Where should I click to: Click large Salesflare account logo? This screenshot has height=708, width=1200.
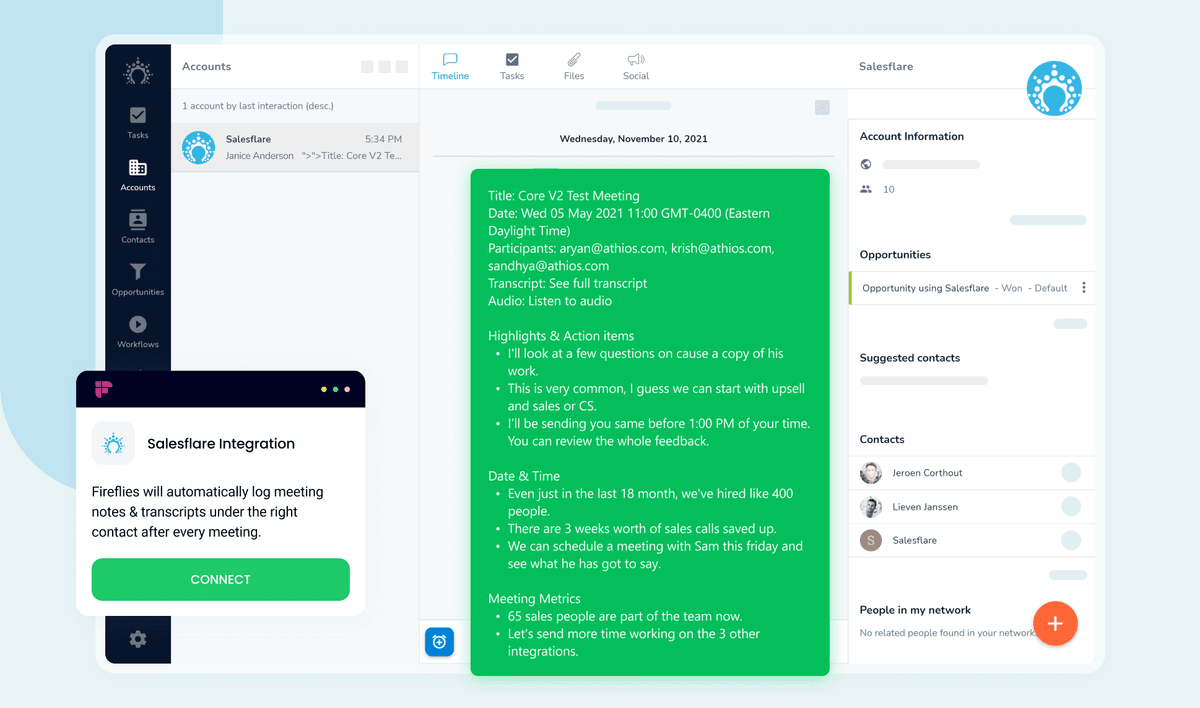(x=1054, y=88)
